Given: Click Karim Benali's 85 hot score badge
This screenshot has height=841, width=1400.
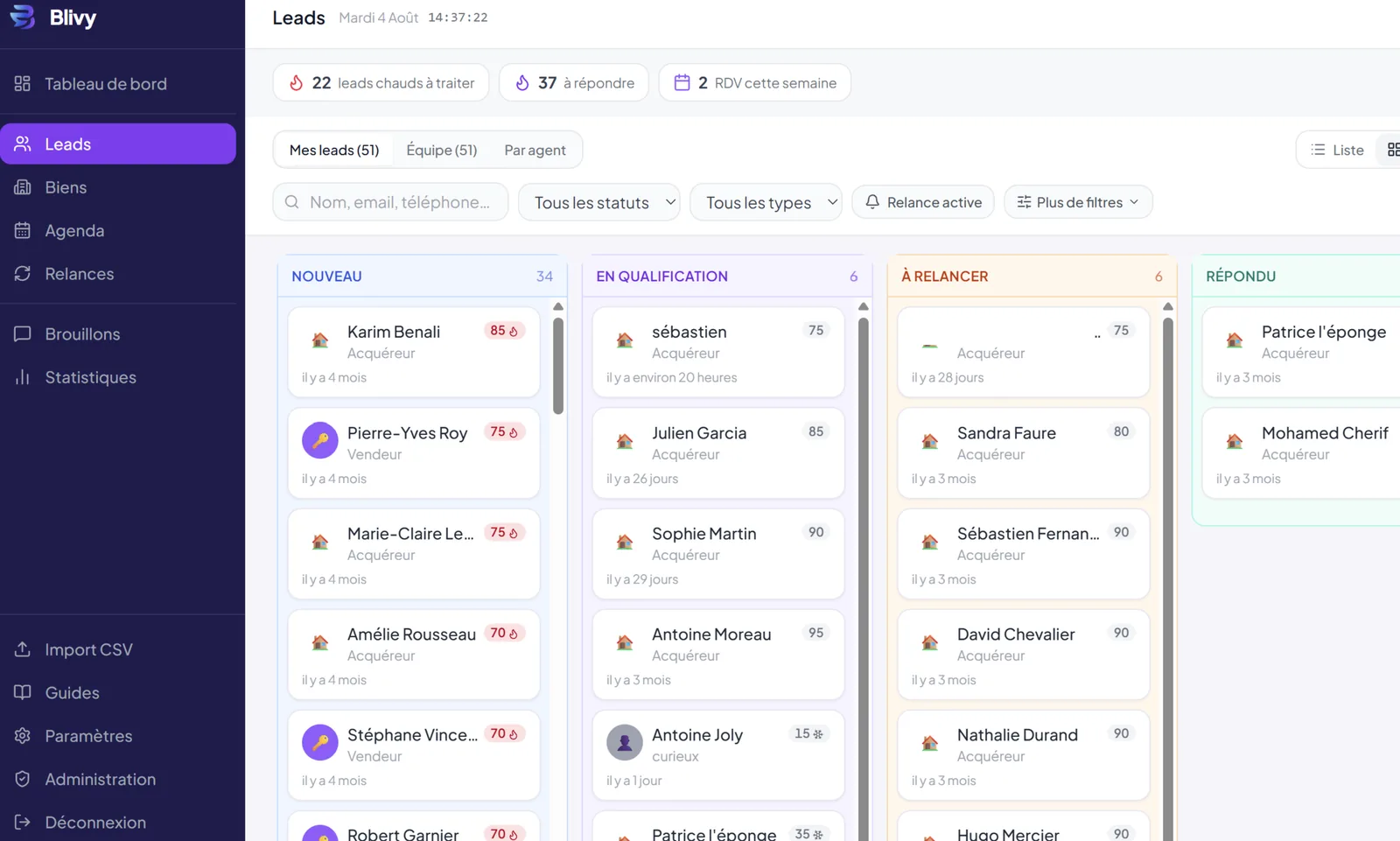Looking at the screenshot, I should tap(504, 331).
